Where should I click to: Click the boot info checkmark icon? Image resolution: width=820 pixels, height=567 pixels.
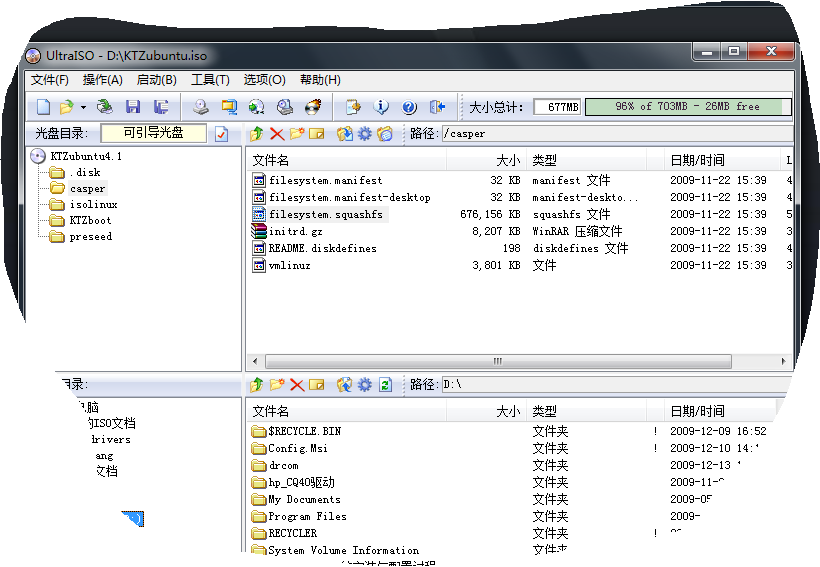(x=222, y=134)
